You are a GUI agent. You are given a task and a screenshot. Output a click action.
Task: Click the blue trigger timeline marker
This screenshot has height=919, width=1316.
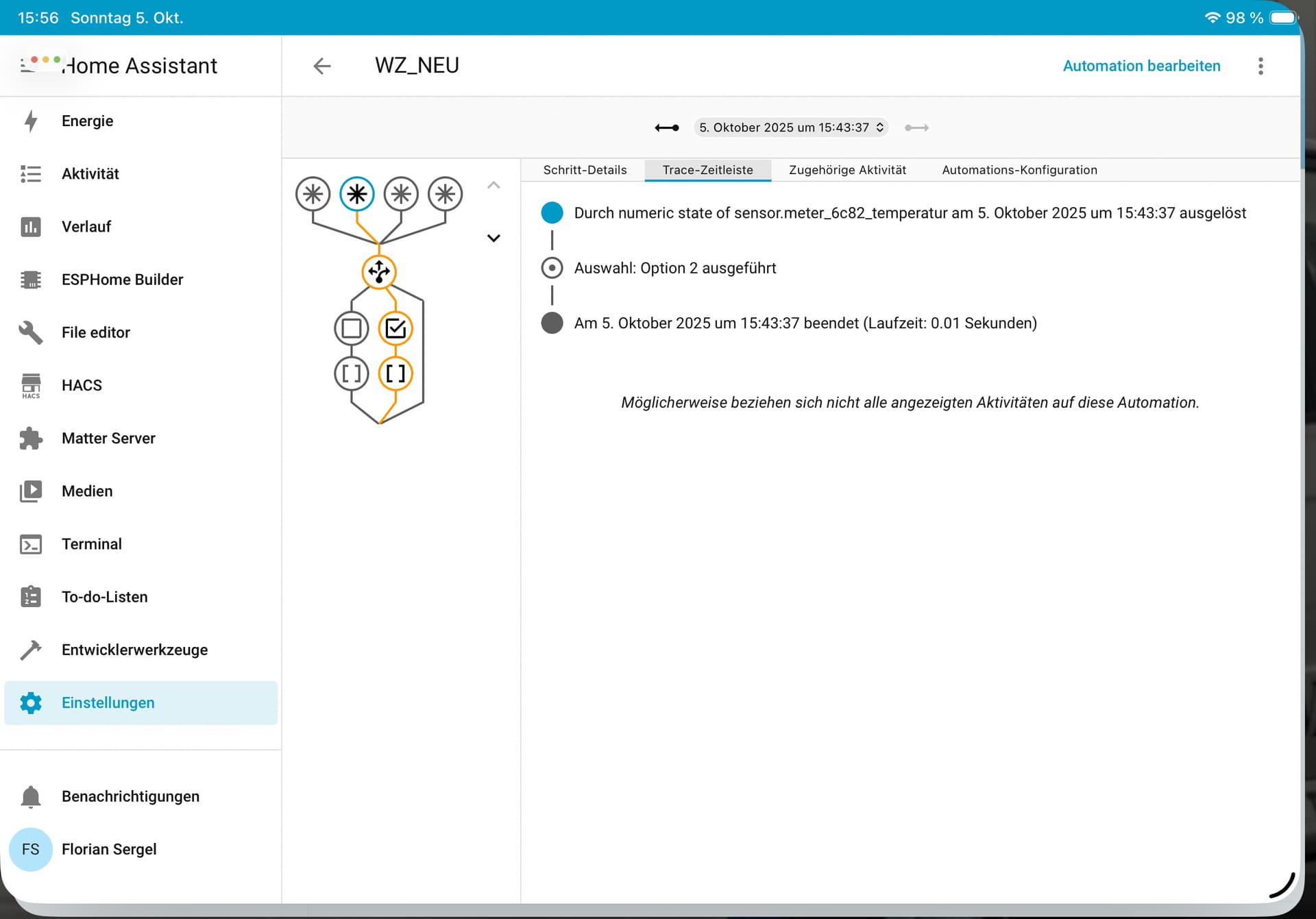point(552,212)
